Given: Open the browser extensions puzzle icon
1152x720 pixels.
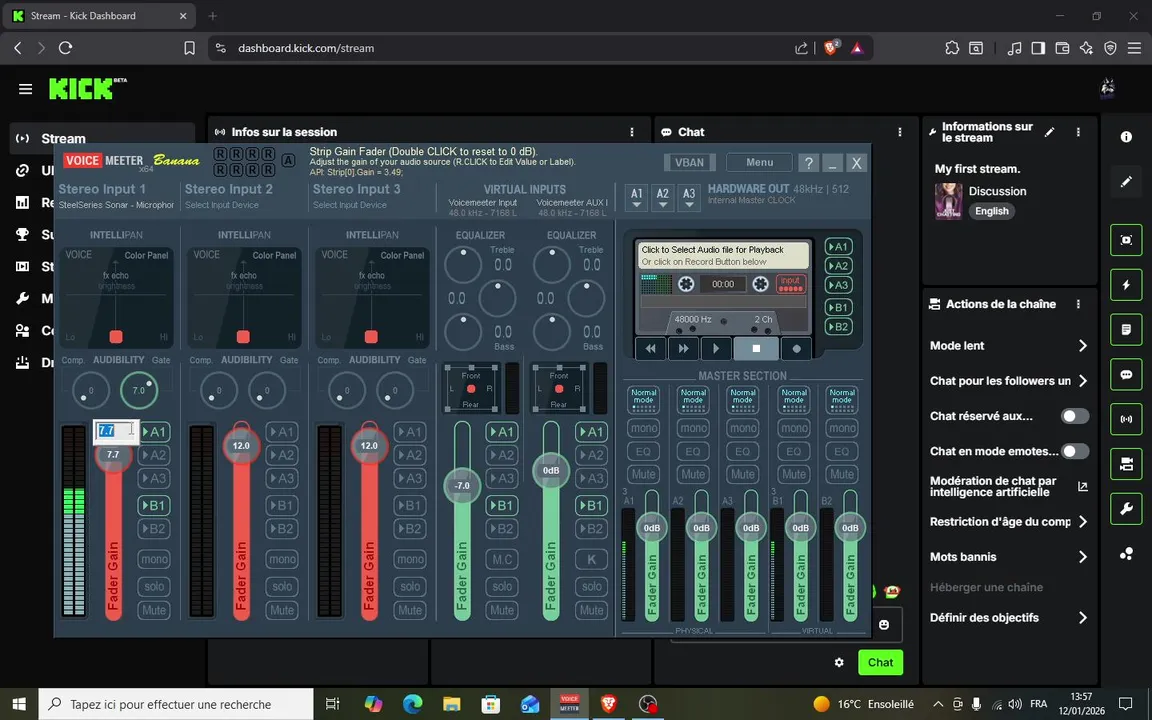Looking at the screenshot, I should click(952, 48).
